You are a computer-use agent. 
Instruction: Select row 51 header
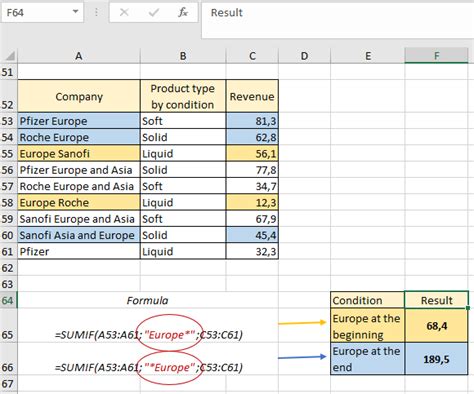point(8,72)
